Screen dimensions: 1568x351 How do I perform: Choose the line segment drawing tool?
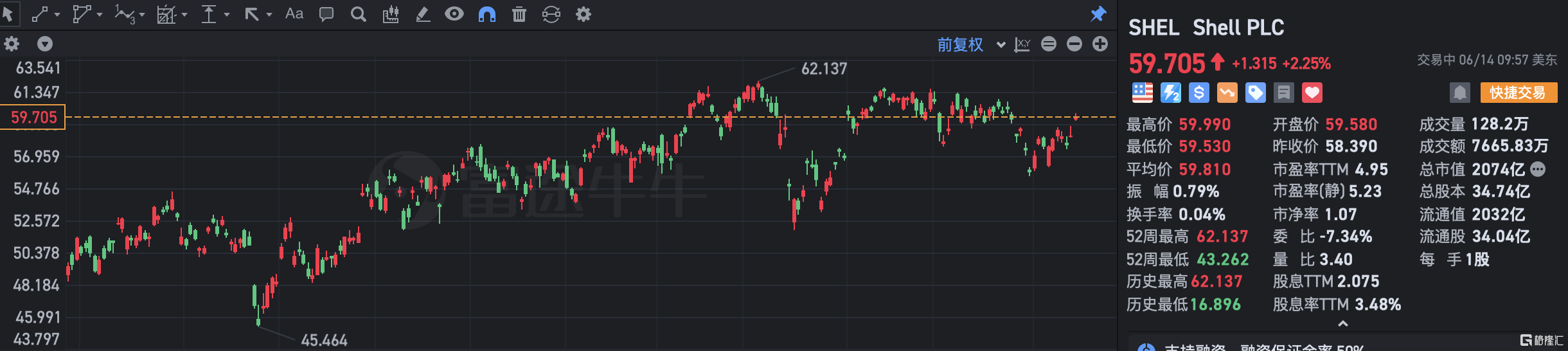pyautogui.click(x=40, y=14)
